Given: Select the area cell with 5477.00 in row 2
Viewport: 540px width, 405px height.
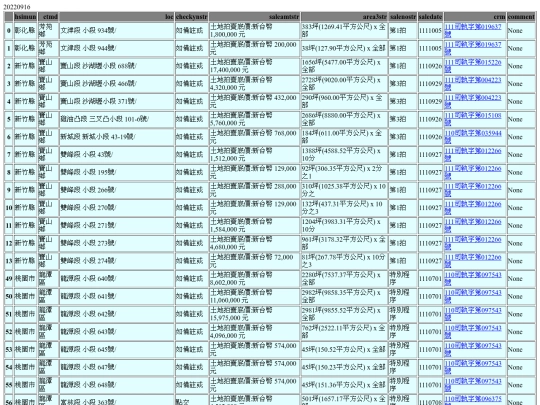Looking at the screenshot, I should (x=344, y=66).
